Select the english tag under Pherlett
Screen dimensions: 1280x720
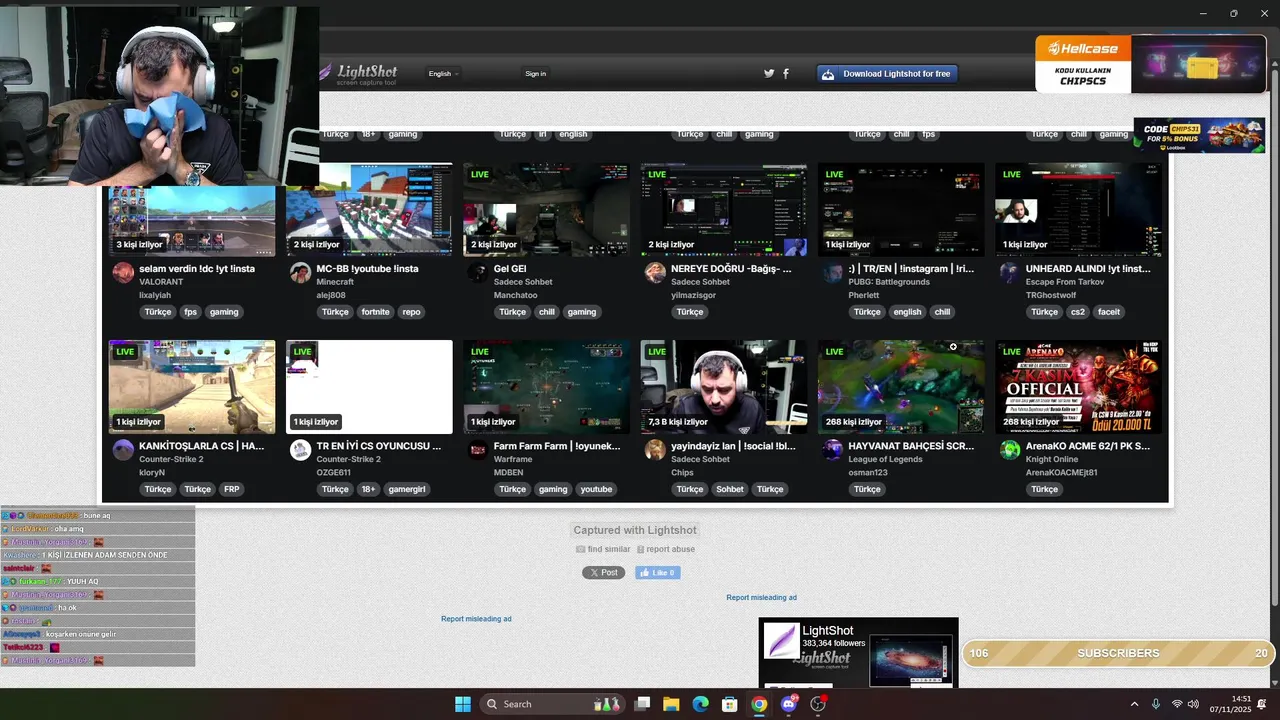(x=907, y=312)
